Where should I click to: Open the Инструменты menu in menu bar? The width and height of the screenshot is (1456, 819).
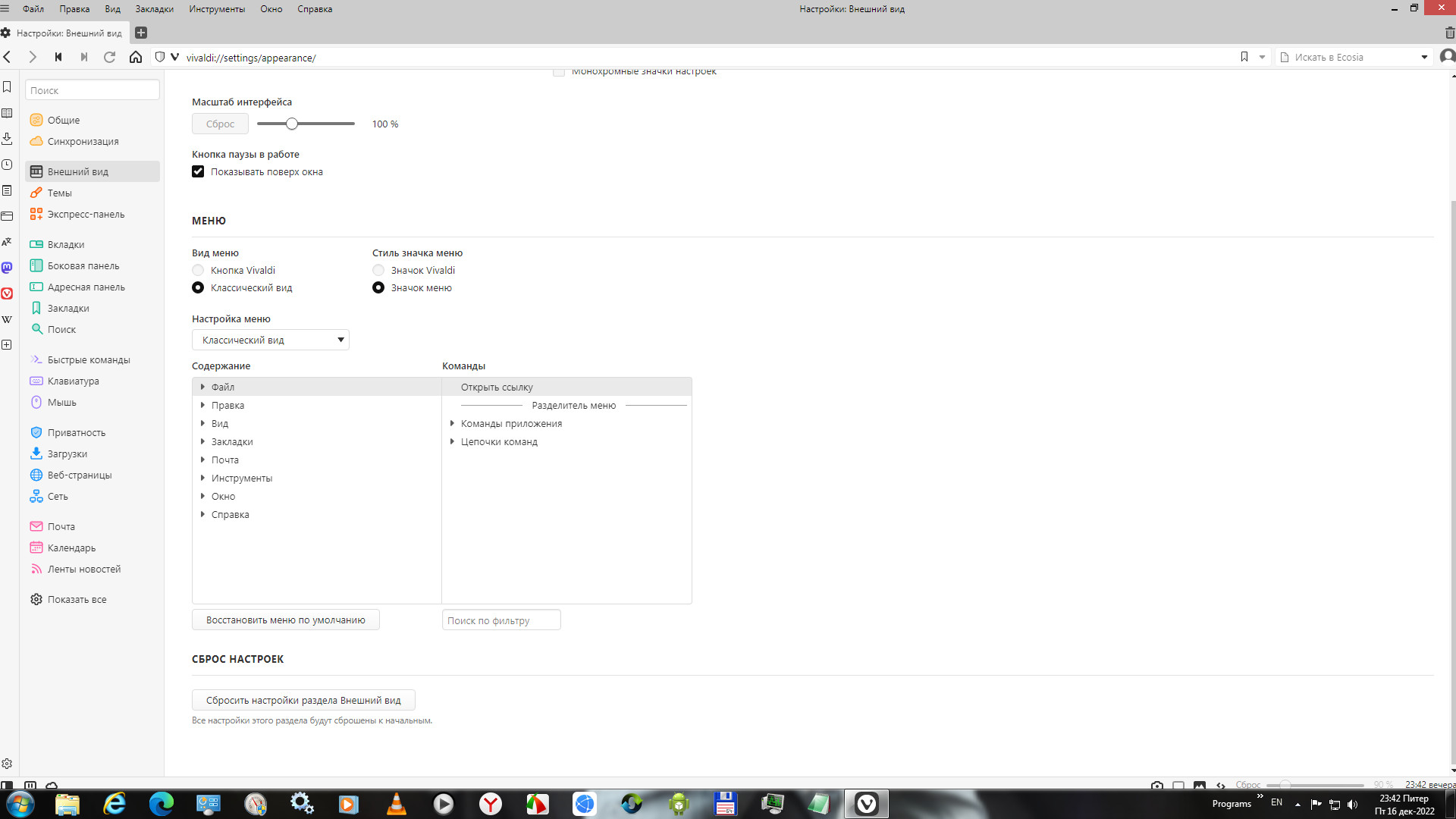(217, 9)
